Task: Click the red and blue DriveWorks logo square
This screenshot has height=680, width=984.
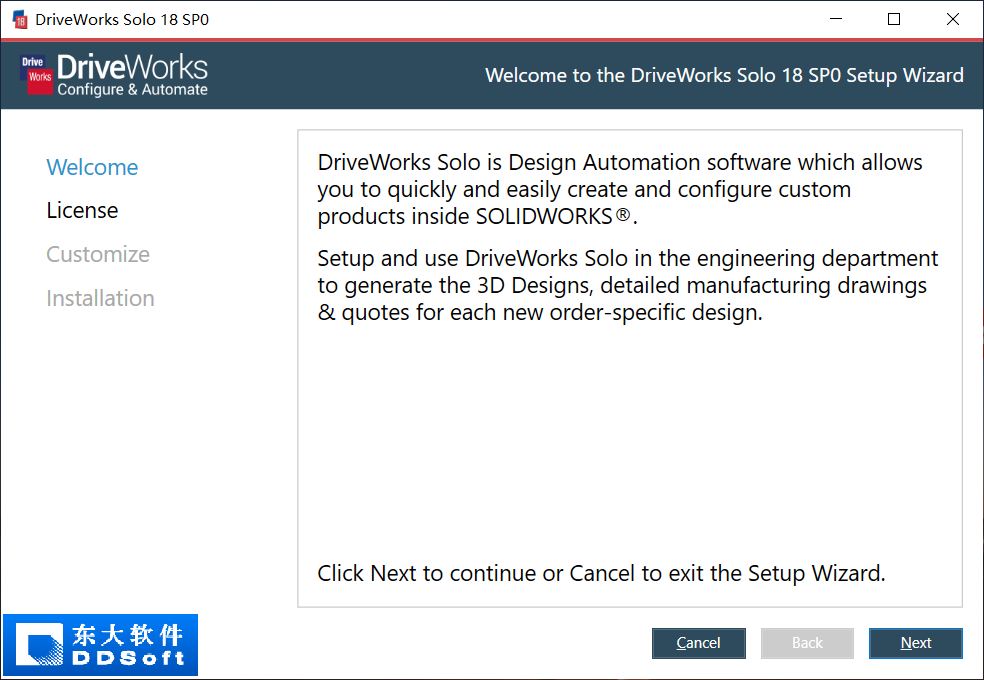Action: coord(36,75)
